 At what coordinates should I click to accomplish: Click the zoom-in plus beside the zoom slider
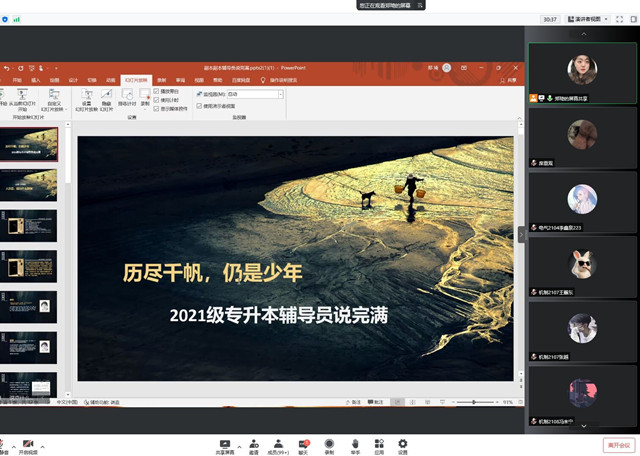point(497,403)
